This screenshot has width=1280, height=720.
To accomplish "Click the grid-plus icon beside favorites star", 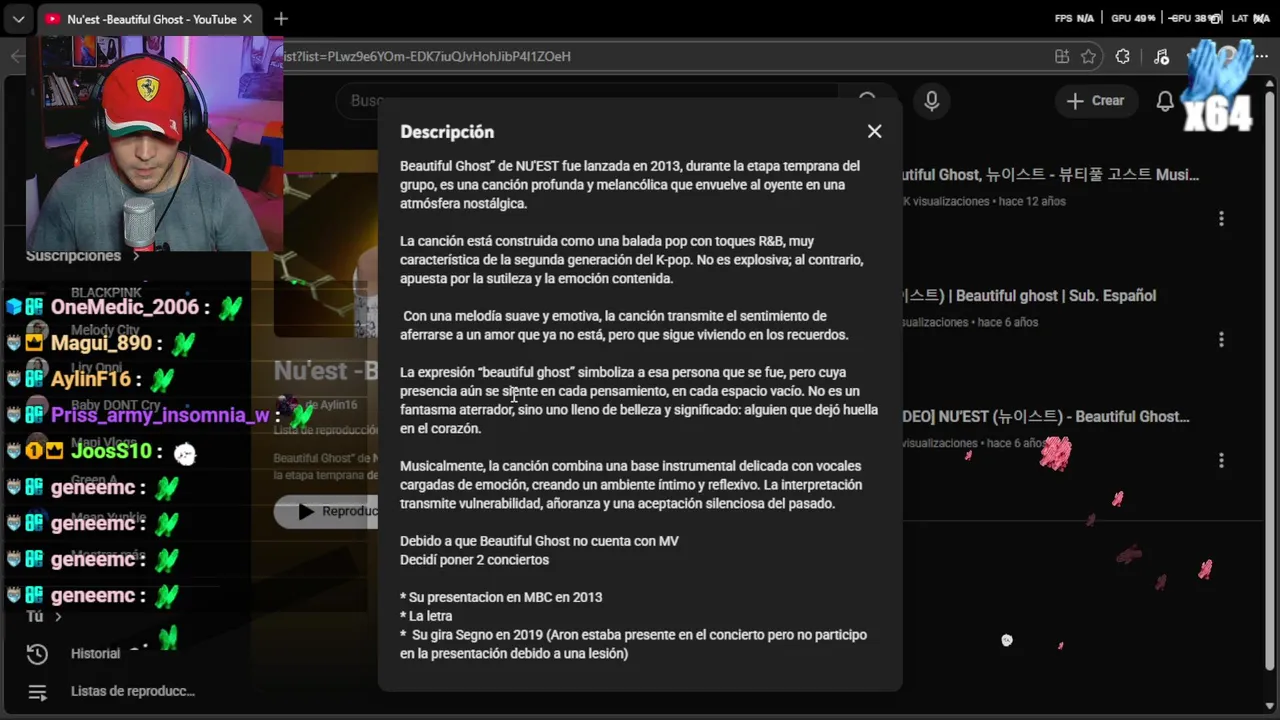I will click(x=1062, y=57).
